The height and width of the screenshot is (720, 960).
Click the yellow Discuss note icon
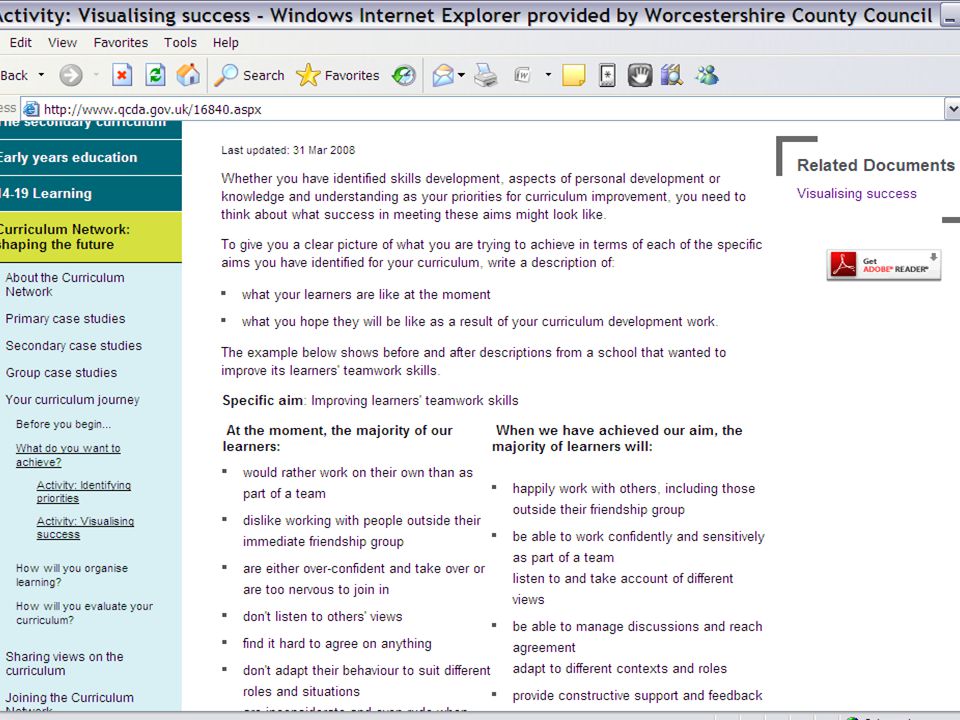[x=573, y=75]
